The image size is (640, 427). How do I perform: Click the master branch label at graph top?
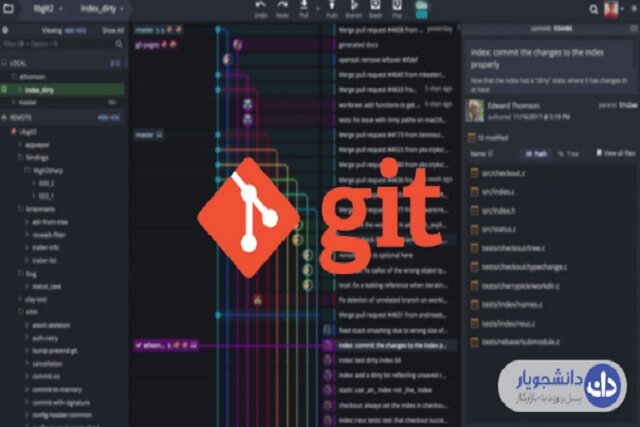[x=158, y=30]
